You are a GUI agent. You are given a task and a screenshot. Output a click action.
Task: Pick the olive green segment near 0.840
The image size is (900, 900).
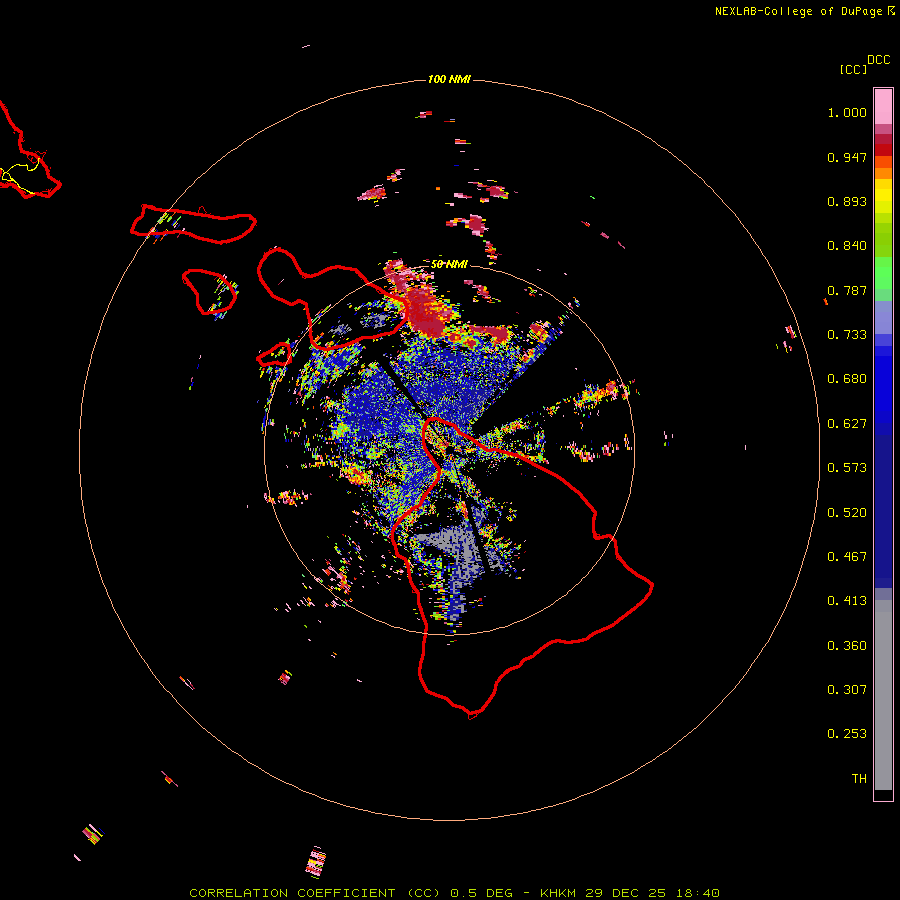(x=883, y=240)
